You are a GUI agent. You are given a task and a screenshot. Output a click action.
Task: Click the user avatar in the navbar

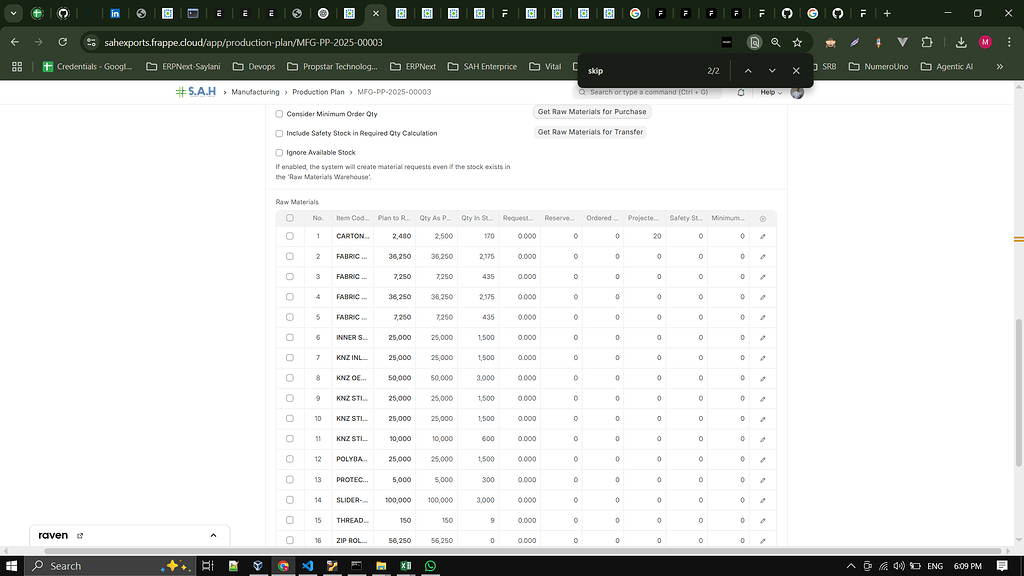[x=796, y=91]
